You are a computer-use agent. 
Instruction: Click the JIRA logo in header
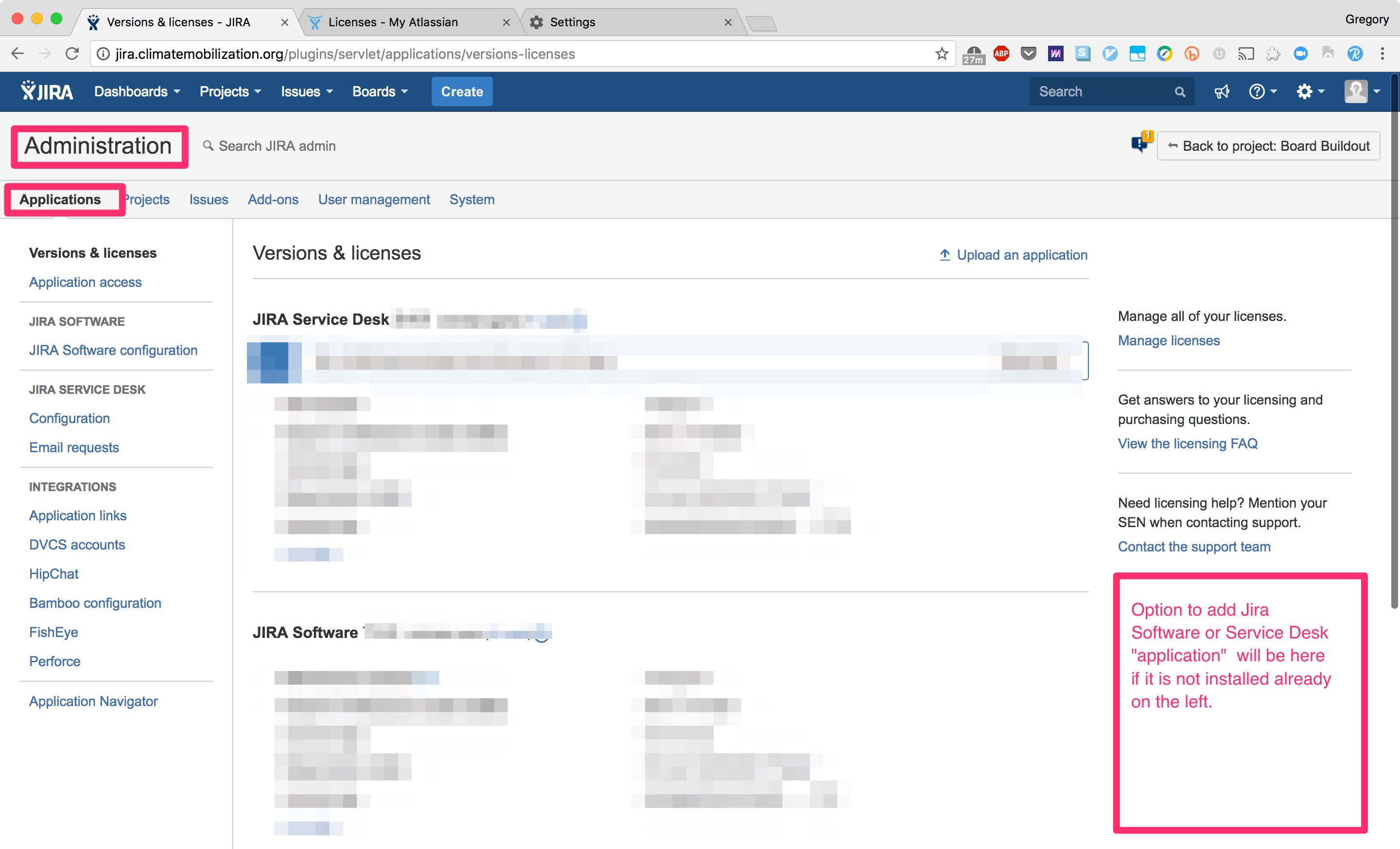47,91
